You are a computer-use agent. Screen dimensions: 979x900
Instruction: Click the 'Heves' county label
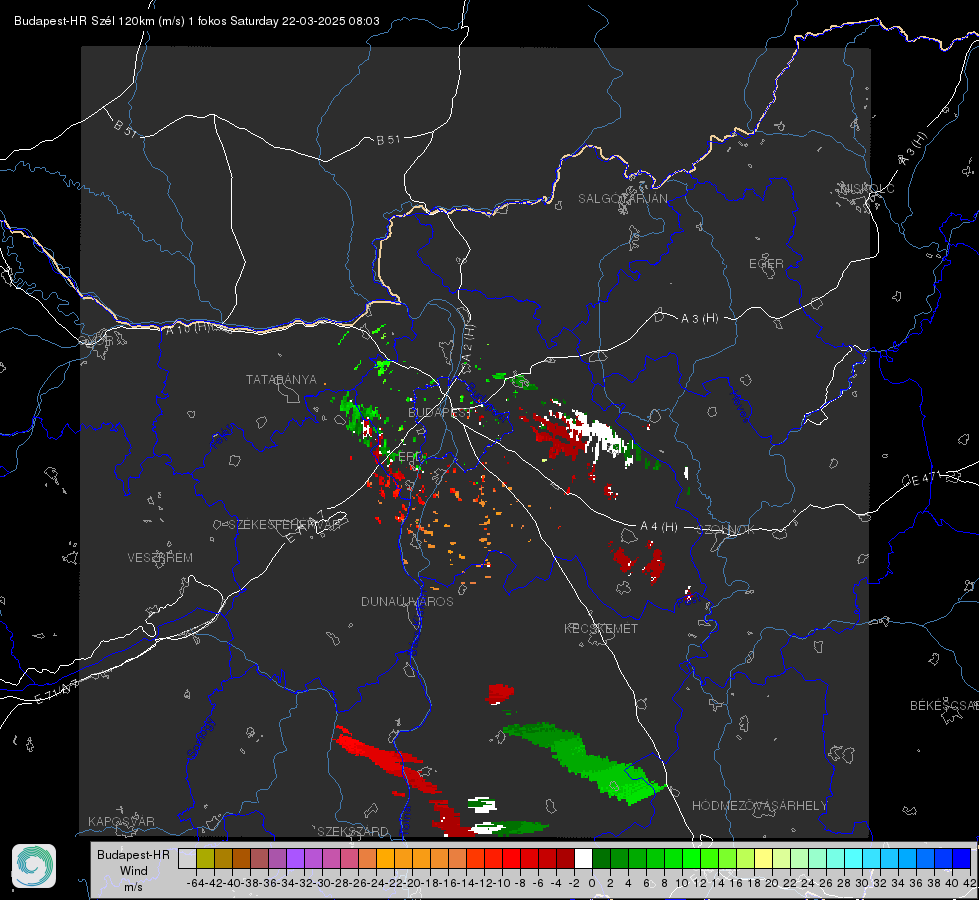click(739, 405)
